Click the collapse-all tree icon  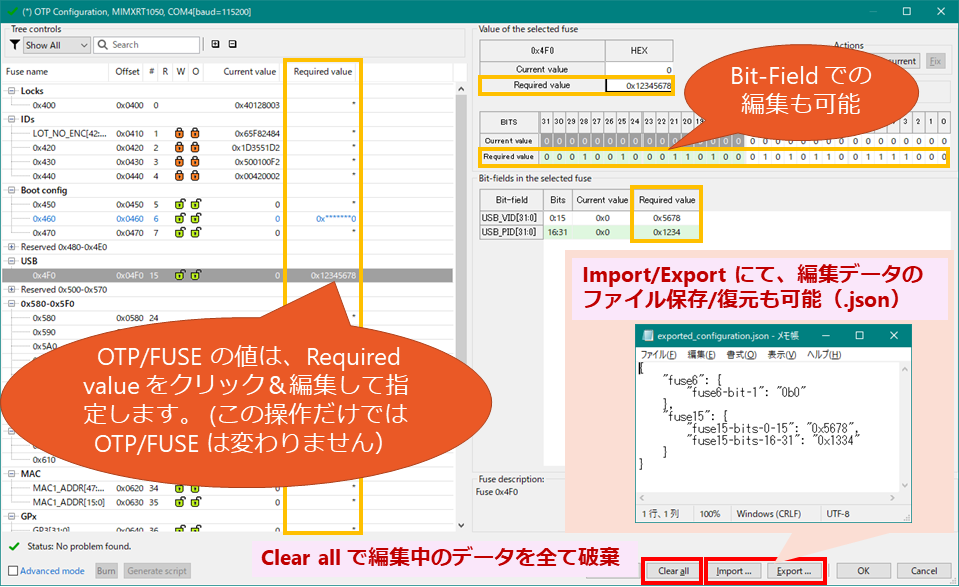click(x=233, y=45)
